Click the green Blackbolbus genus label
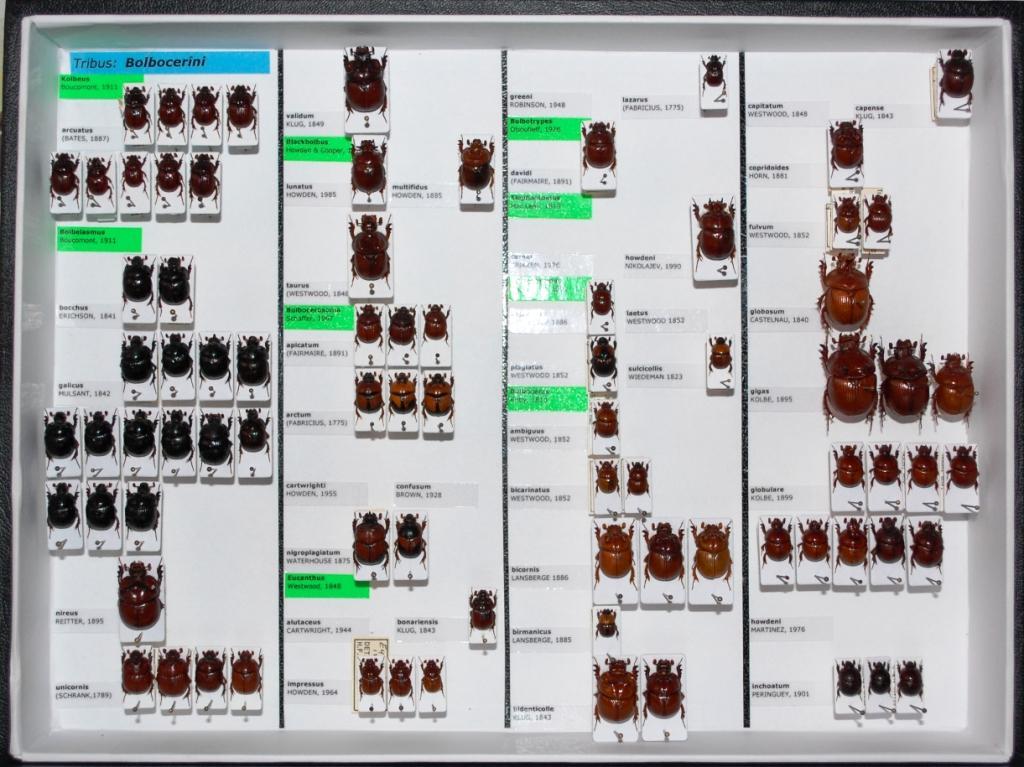Screen dimensions: 1024x767 (x=317, y=148)
